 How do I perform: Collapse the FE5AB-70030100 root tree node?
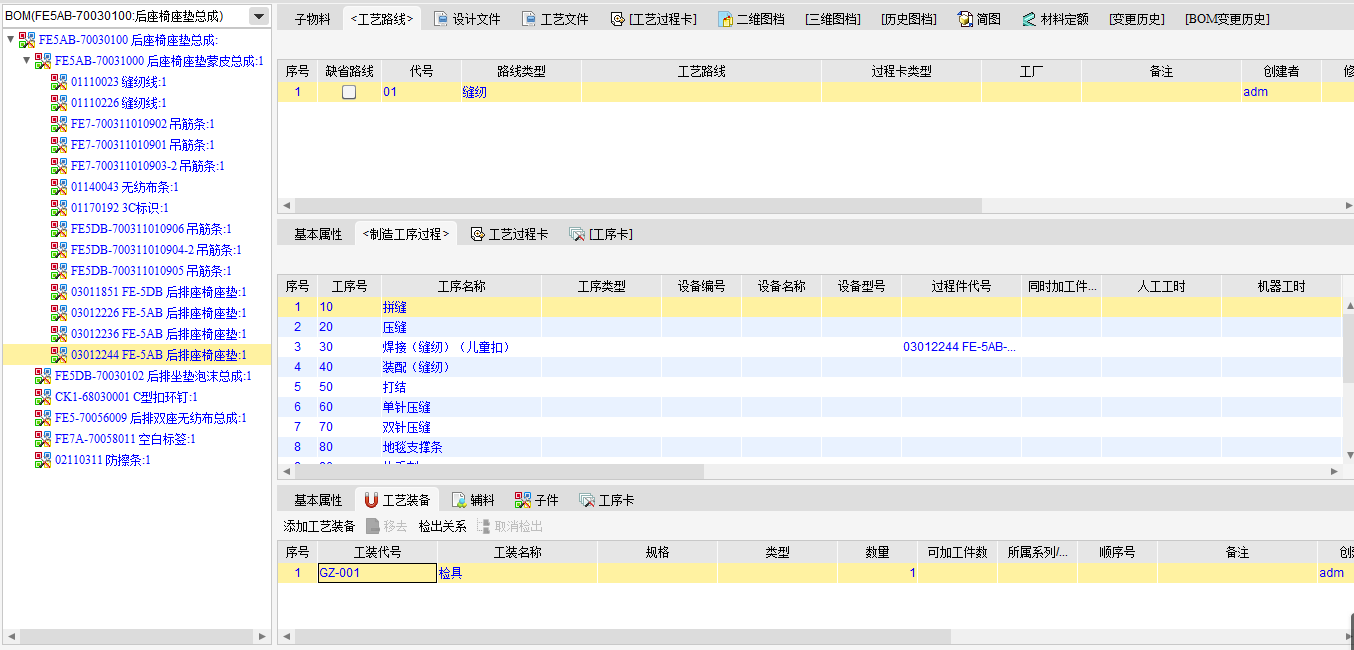[x=10, y=40]
